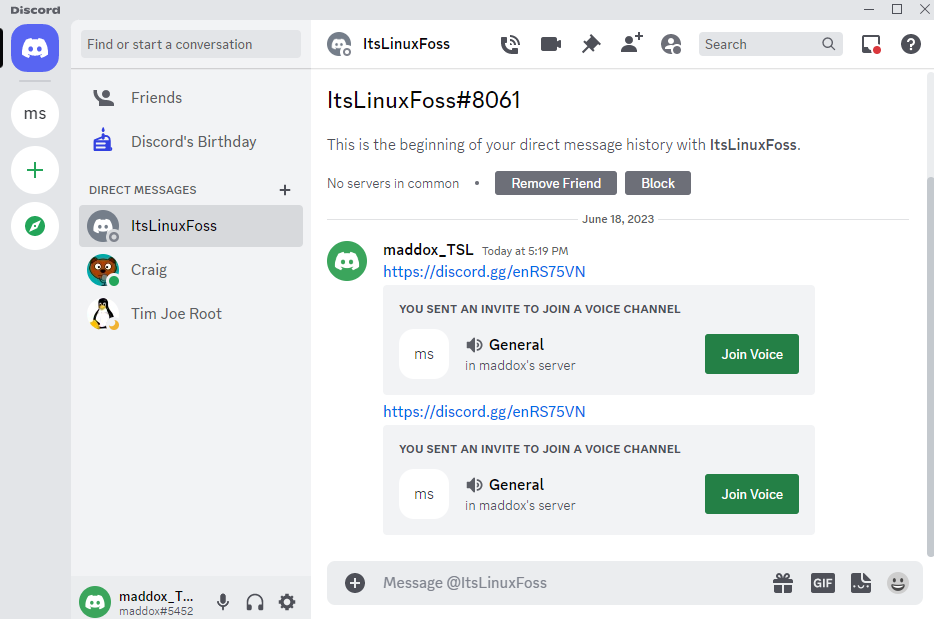The width and height of the screenshot is (934, 619).
Task: Start a video call
Action: (x=550, y=44)
